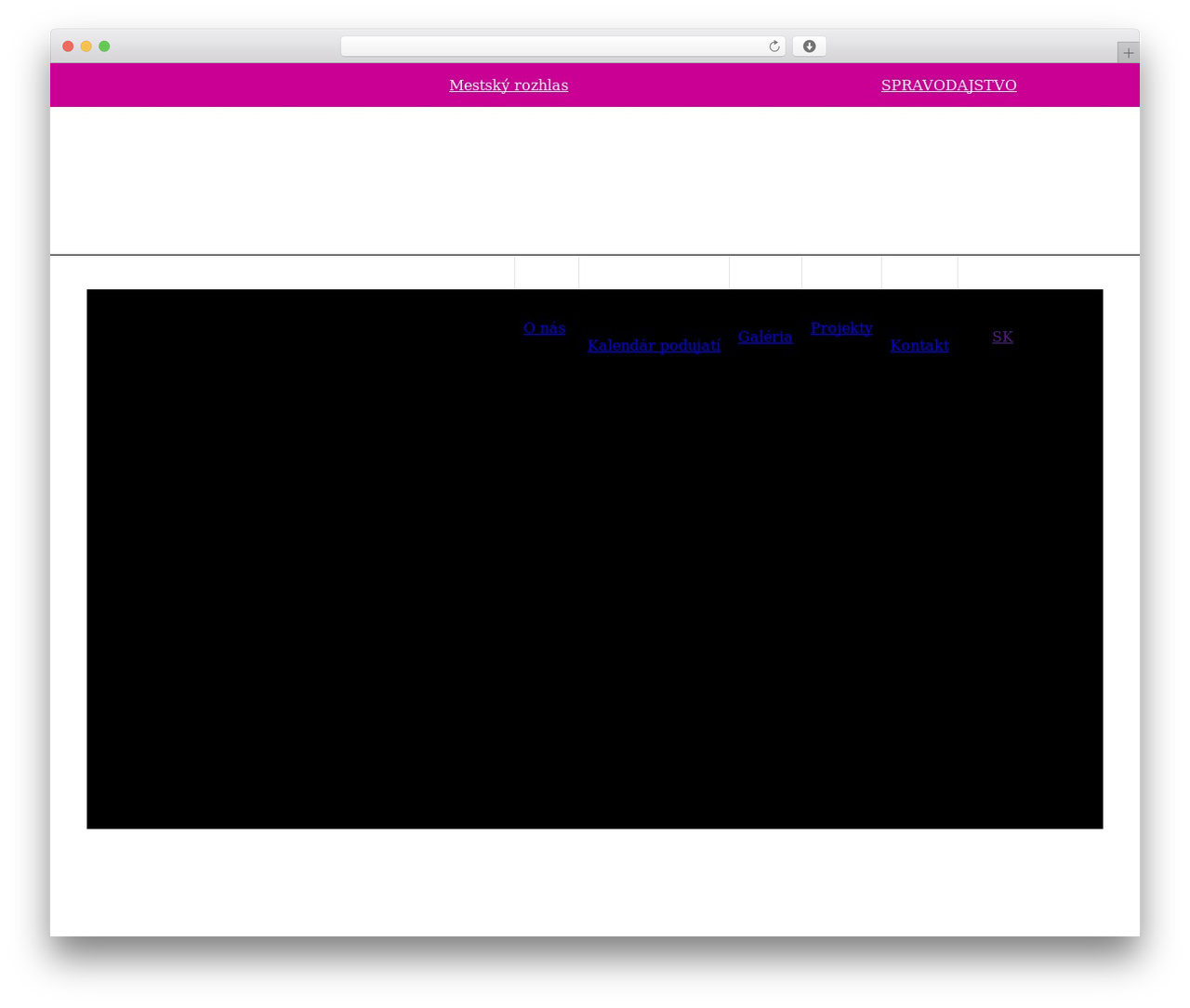Go to the O nás page
This screenshot has width=1190, height=1008.
pyautogui.click(x=545, y=328)
